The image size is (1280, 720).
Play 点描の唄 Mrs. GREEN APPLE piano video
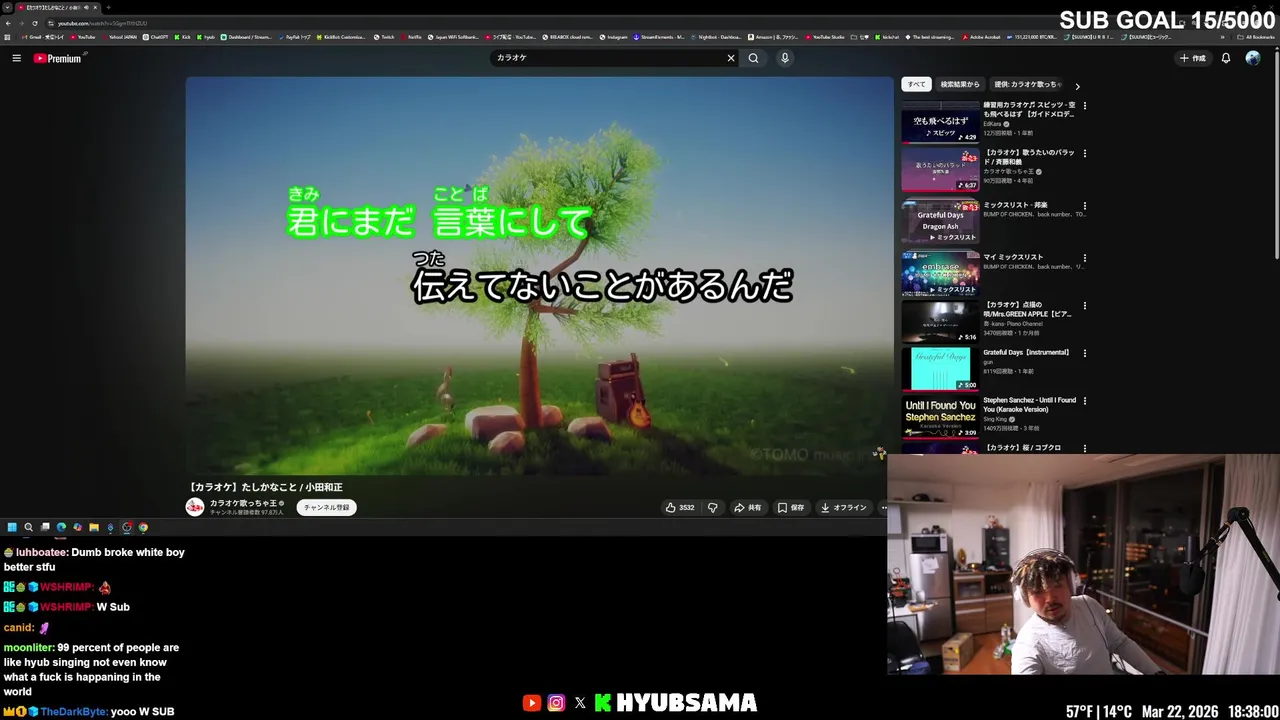[x=940, y=321]
